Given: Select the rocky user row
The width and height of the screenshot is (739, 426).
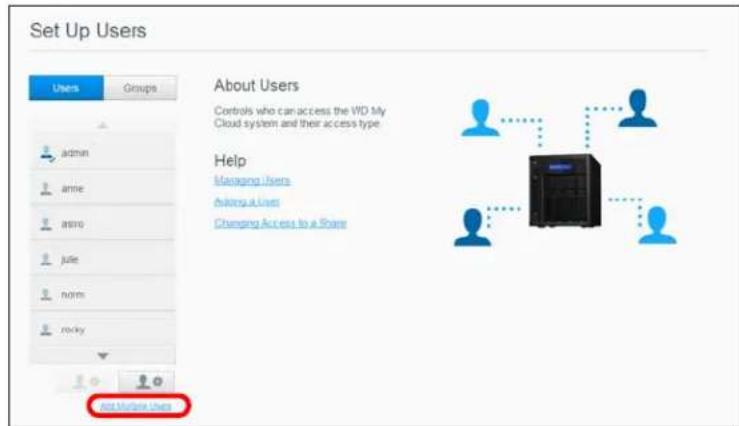Looking at the screenshot, I should 103,329.
